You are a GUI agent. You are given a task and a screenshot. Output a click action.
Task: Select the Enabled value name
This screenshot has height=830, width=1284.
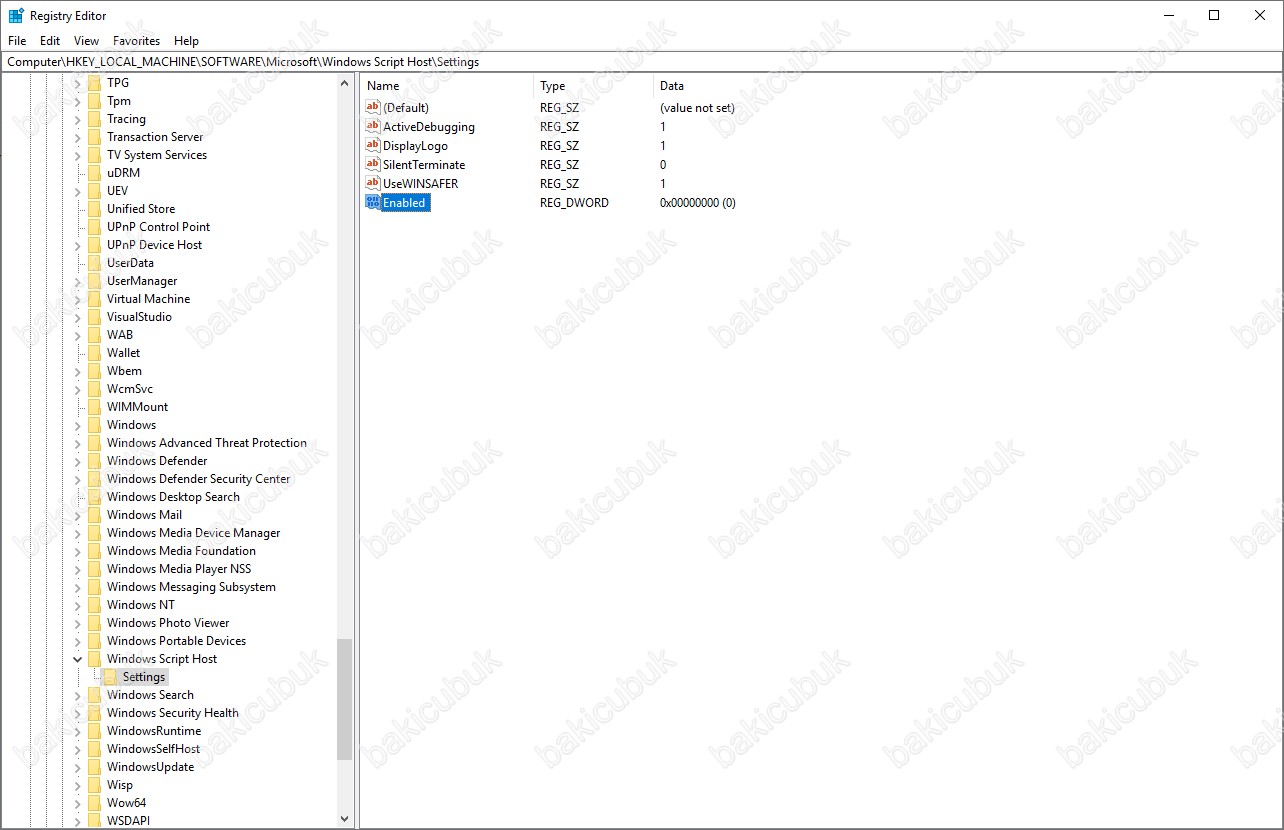[404, 203]
